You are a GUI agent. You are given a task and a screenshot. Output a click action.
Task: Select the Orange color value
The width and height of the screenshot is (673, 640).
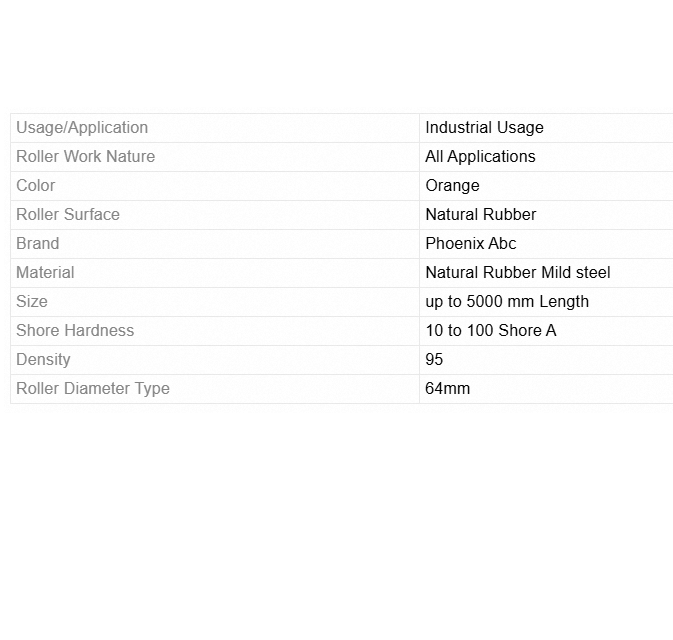click(452, 186)
